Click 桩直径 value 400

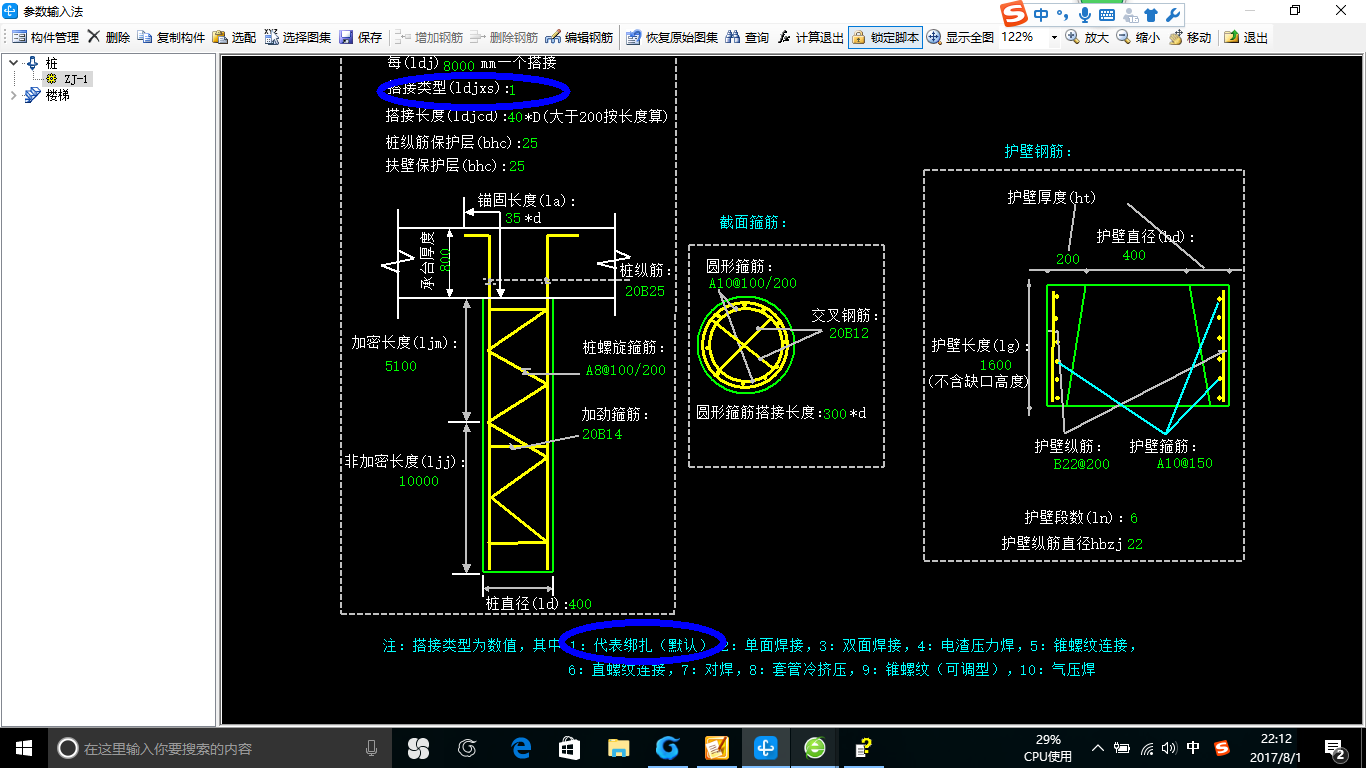click(580, 604)
